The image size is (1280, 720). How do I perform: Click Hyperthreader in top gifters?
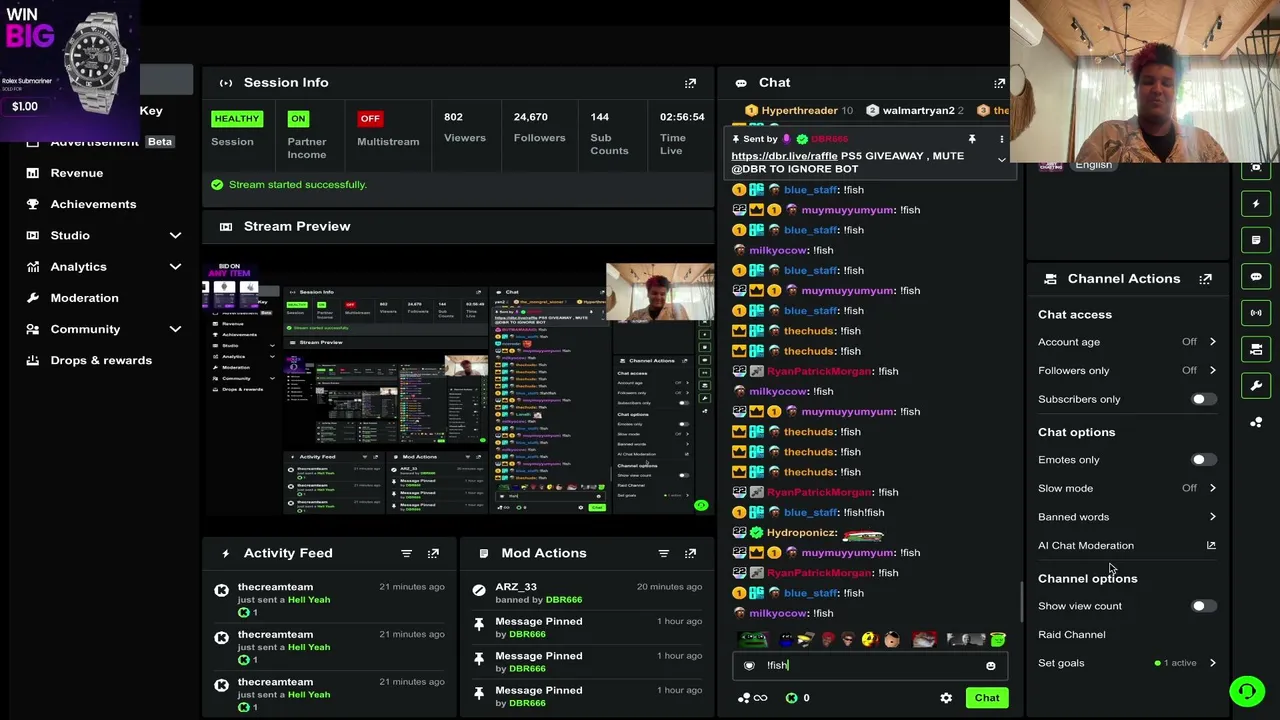tap(799, 110)
